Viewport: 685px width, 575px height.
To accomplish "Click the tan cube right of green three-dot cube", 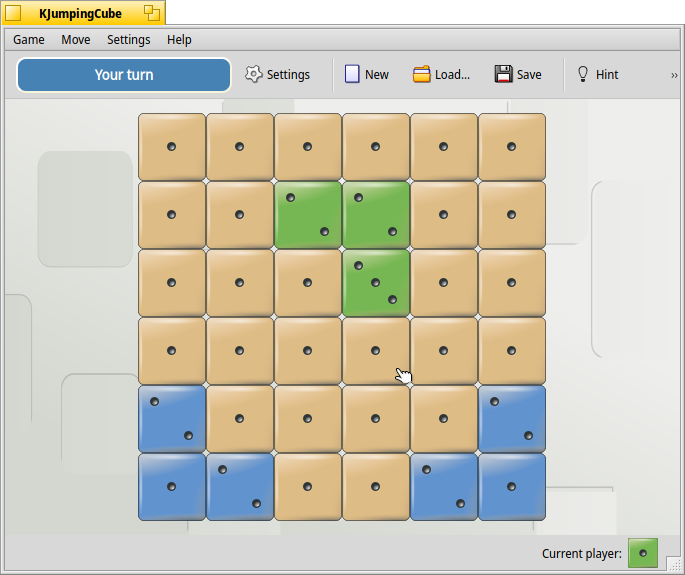I will click(x=444, y=283).
